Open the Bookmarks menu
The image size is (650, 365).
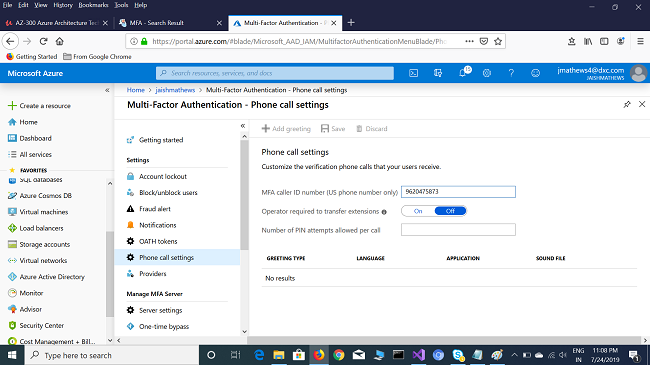(x=93, y=5)
